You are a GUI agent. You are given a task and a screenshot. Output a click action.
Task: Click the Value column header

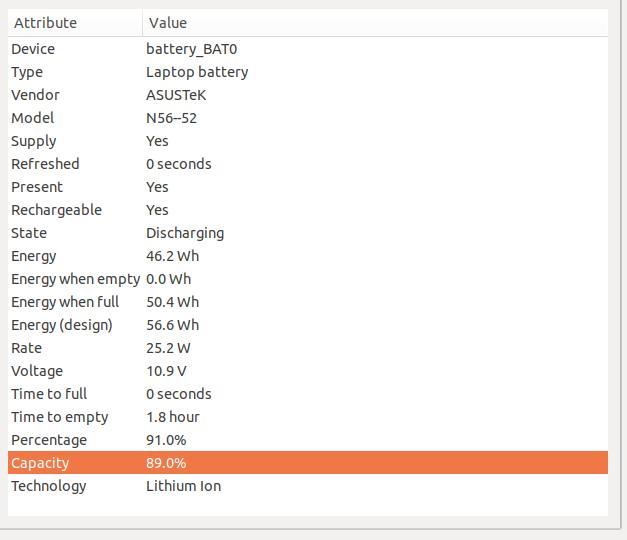375,23
